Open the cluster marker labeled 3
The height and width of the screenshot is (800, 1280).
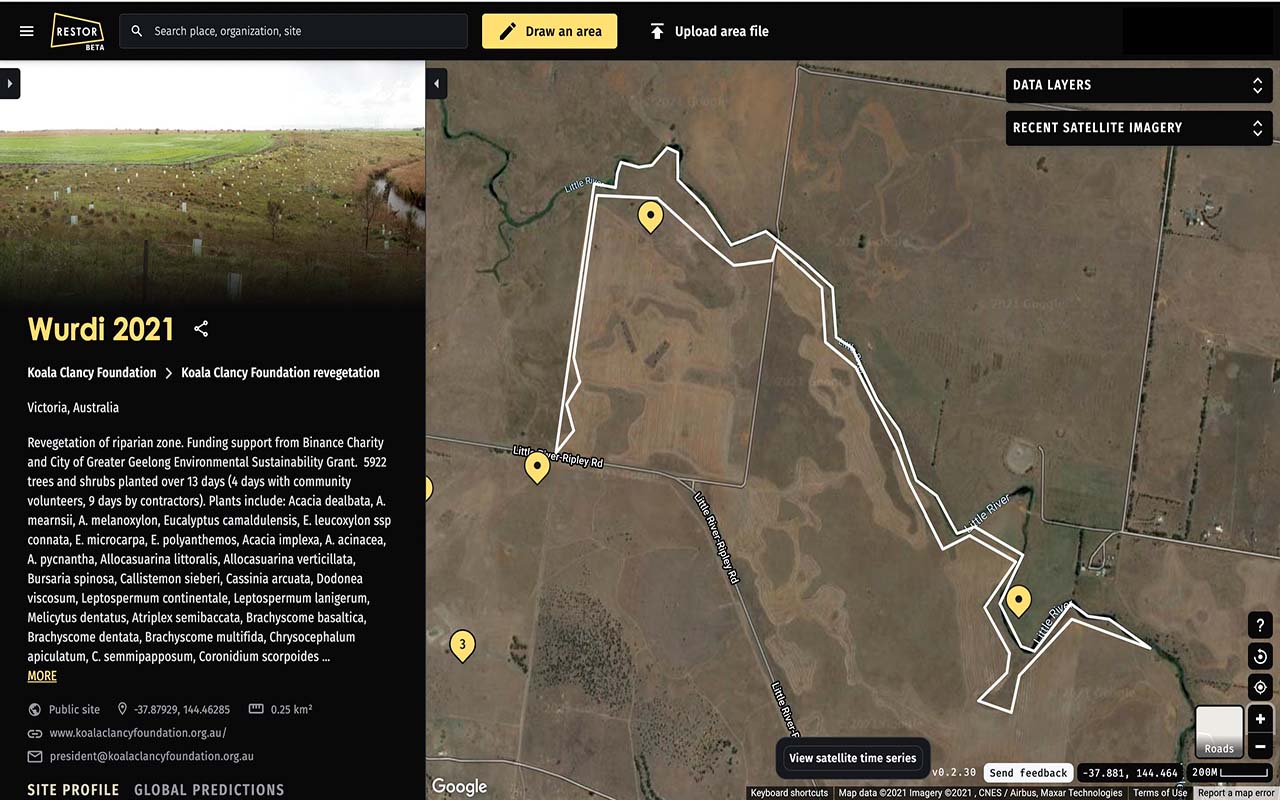[x=462, y=645]
